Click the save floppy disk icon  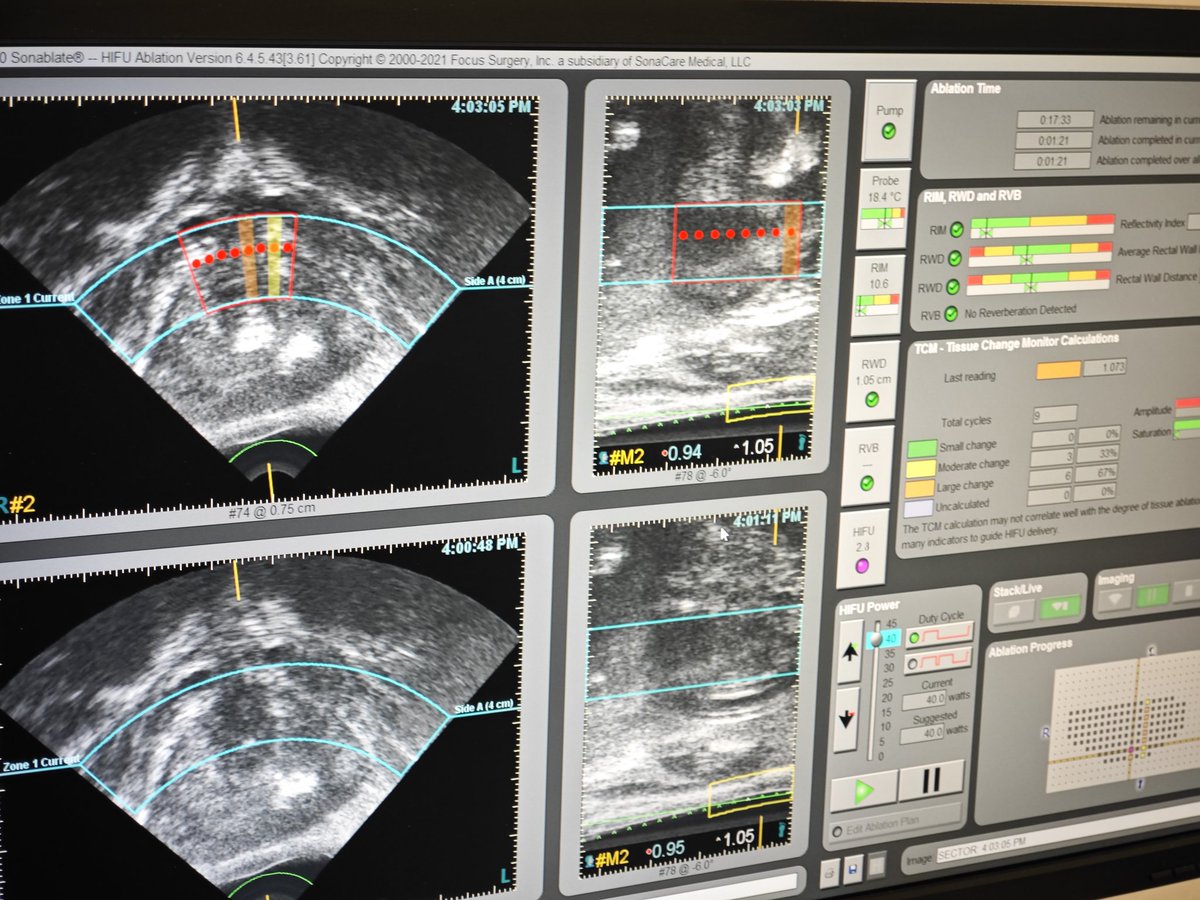click(x=851, y=867)
